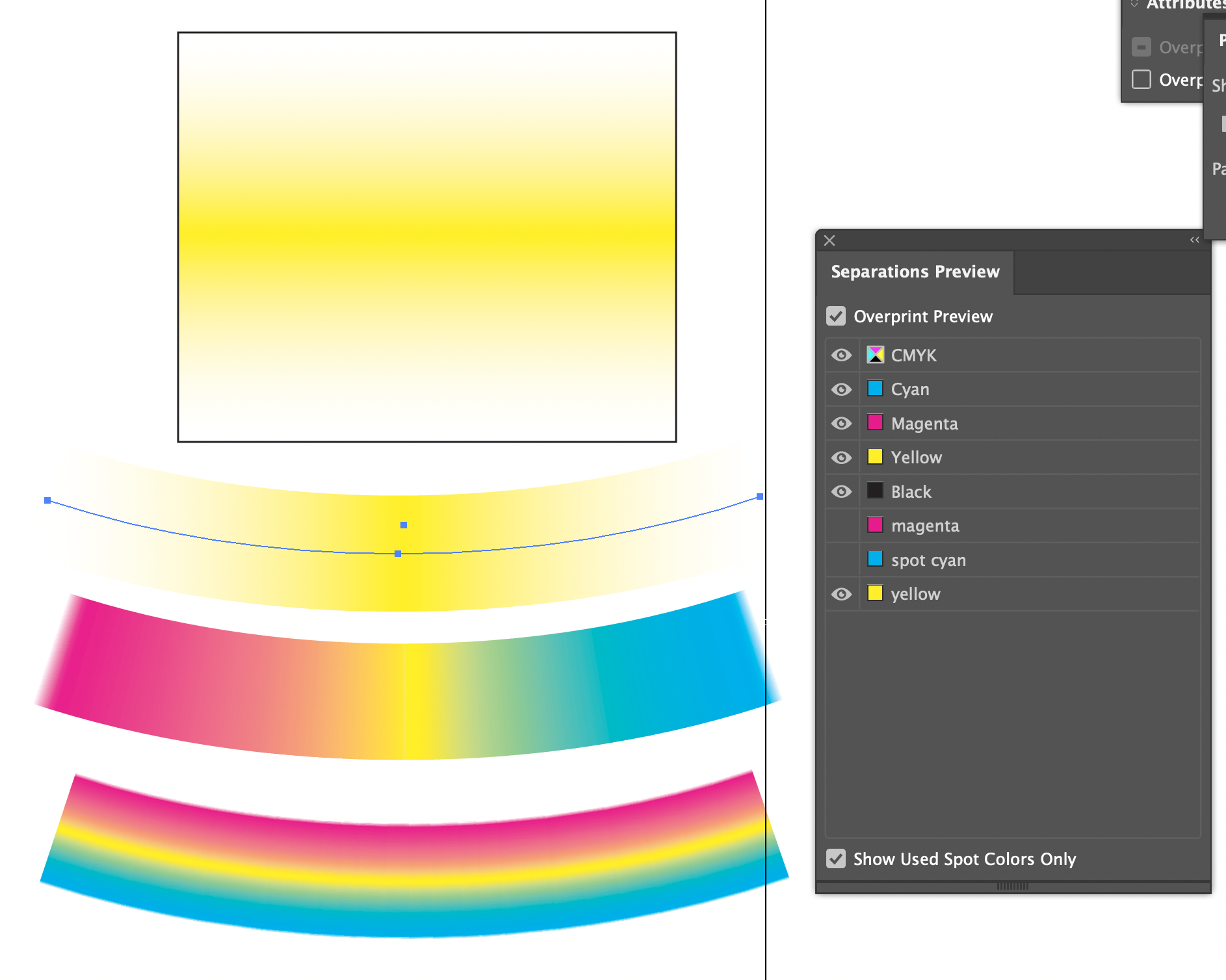Viewport: 1226px width, 980px height.
Task: Click the magenta spot color icon
Action: tap(876, 525)
